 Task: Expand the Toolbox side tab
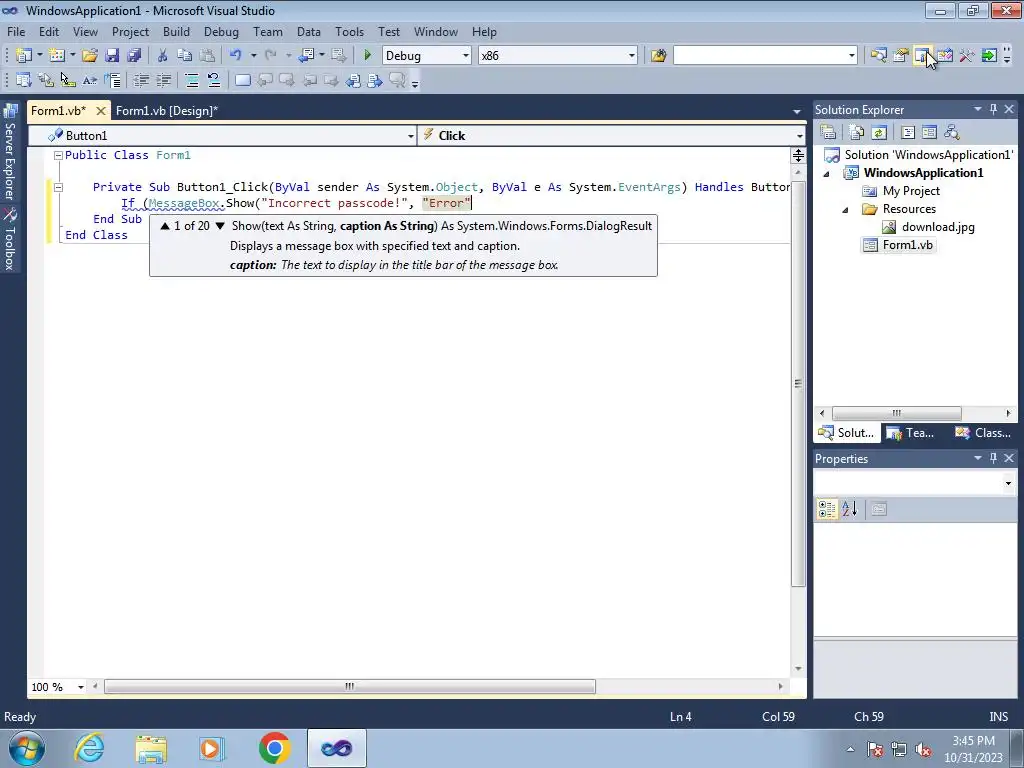click(x=10, y=239)
